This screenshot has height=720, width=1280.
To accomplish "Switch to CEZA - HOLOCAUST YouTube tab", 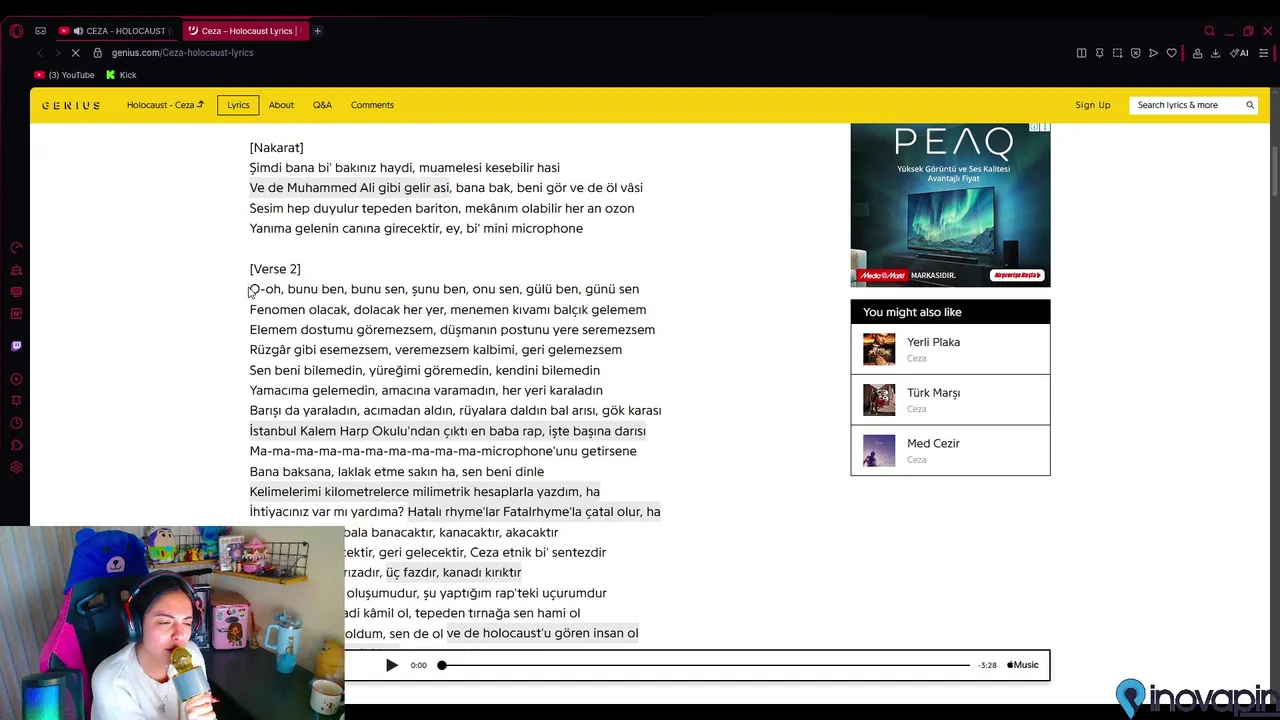I will [116, 31].
